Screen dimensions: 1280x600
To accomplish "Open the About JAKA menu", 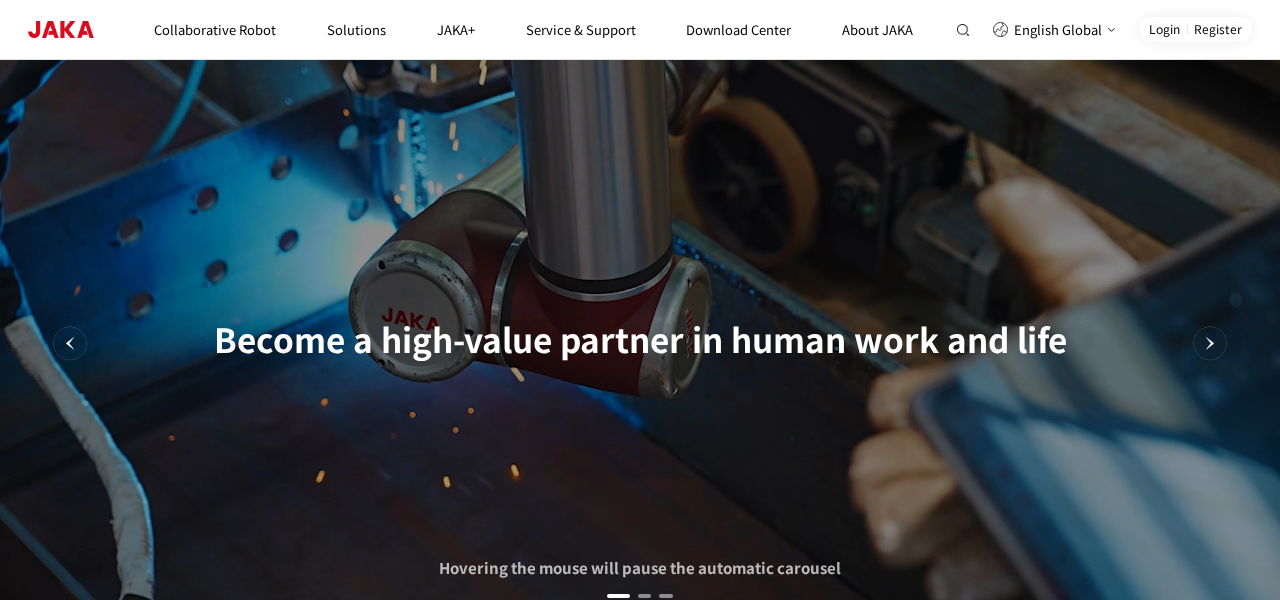I will pyautogui.click(x=877, y=30).
